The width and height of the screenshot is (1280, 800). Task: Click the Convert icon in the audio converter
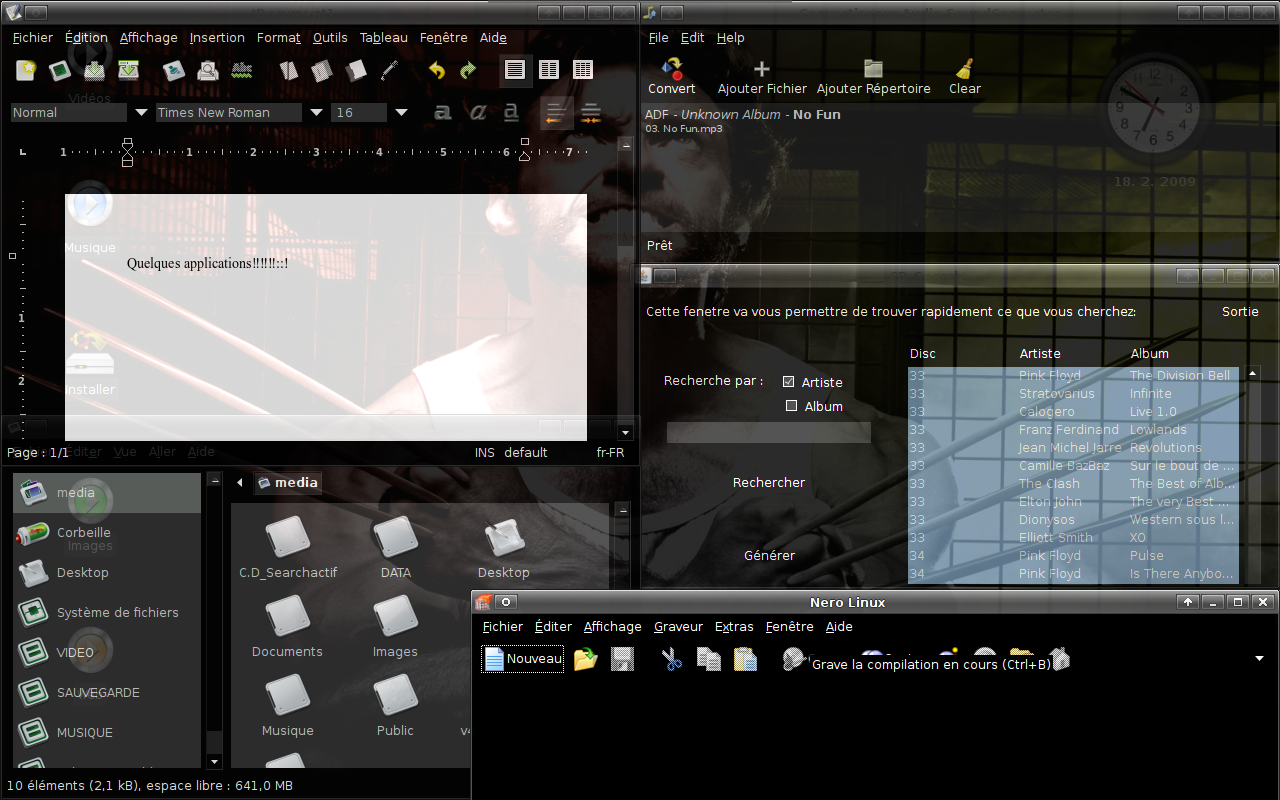coord(672,69)
